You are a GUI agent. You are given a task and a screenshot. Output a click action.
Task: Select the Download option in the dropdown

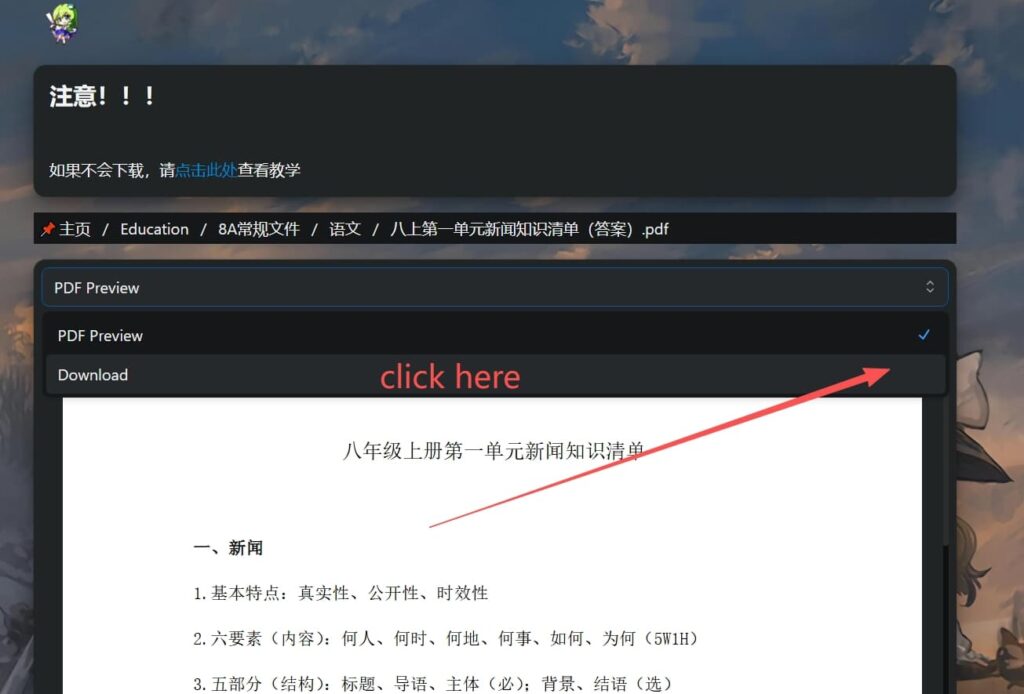[x=494, y=375]
